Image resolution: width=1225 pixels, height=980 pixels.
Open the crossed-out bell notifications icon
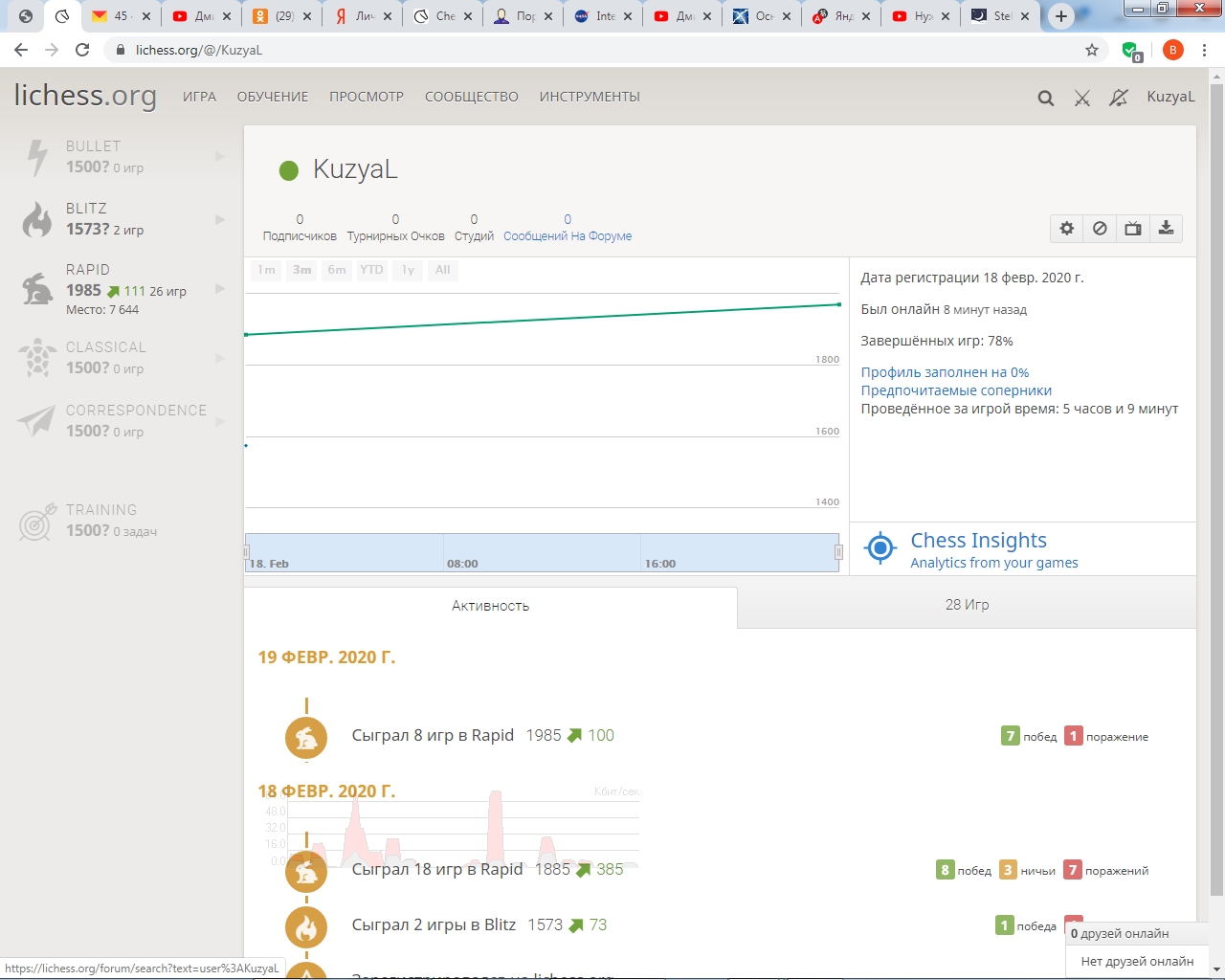1118,98
